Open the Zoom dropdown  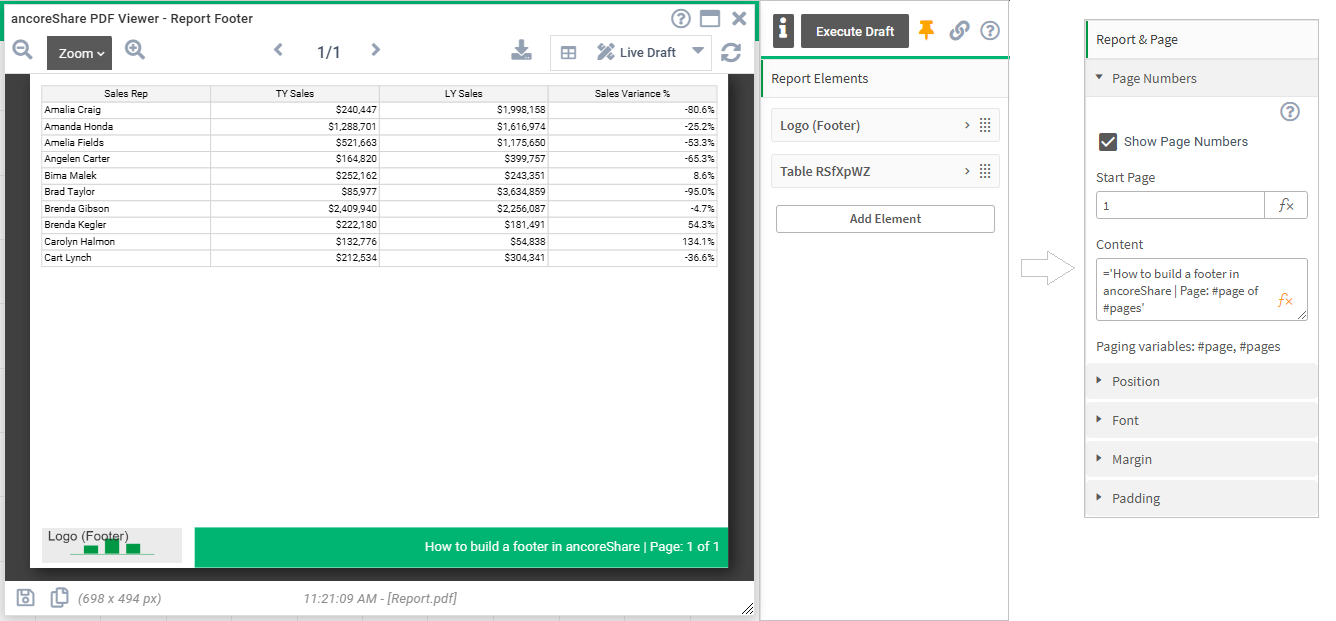point(79,53)
